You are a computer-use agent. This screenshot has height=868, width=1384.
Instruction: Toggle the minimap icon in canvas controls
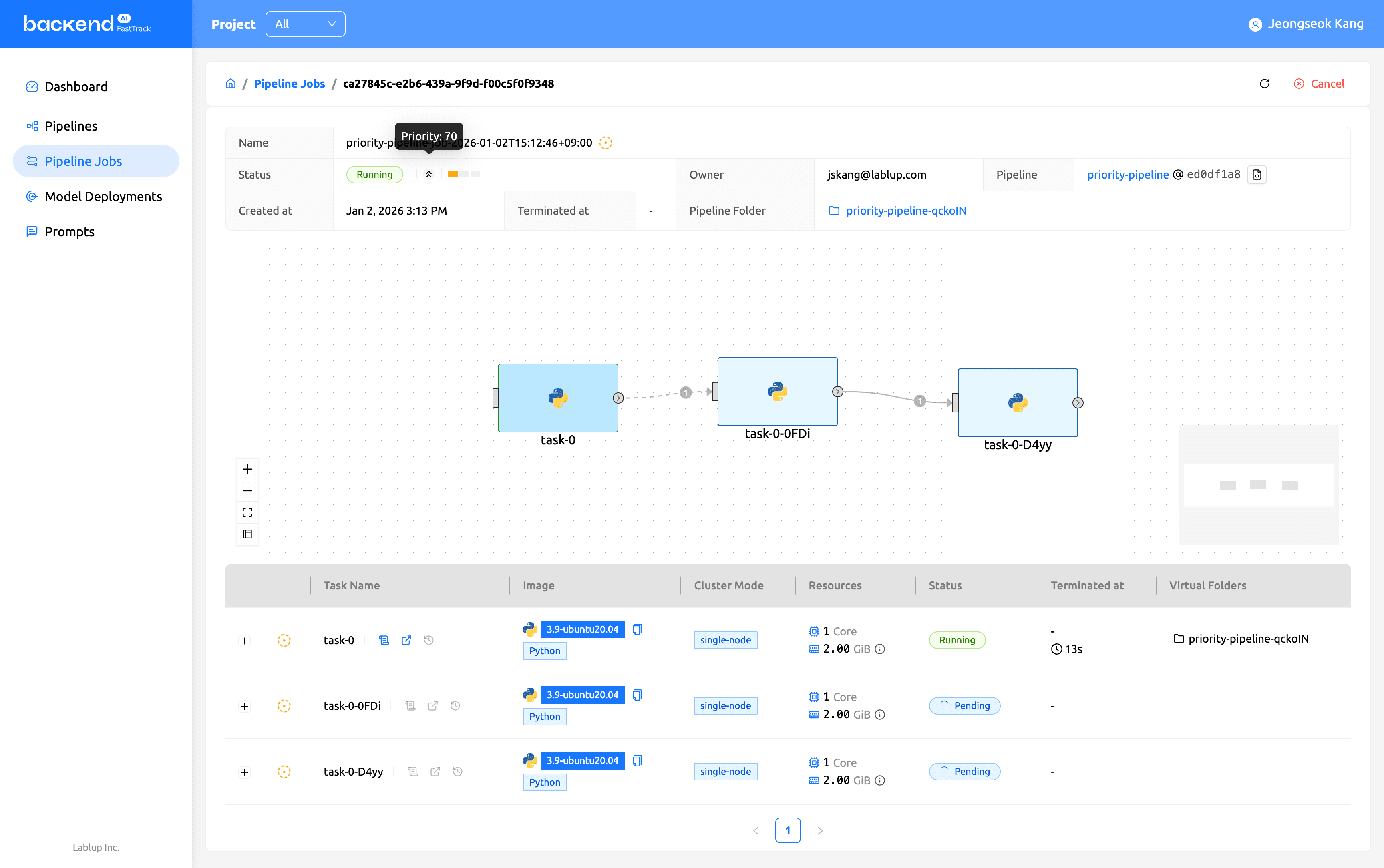coord(247,534)
